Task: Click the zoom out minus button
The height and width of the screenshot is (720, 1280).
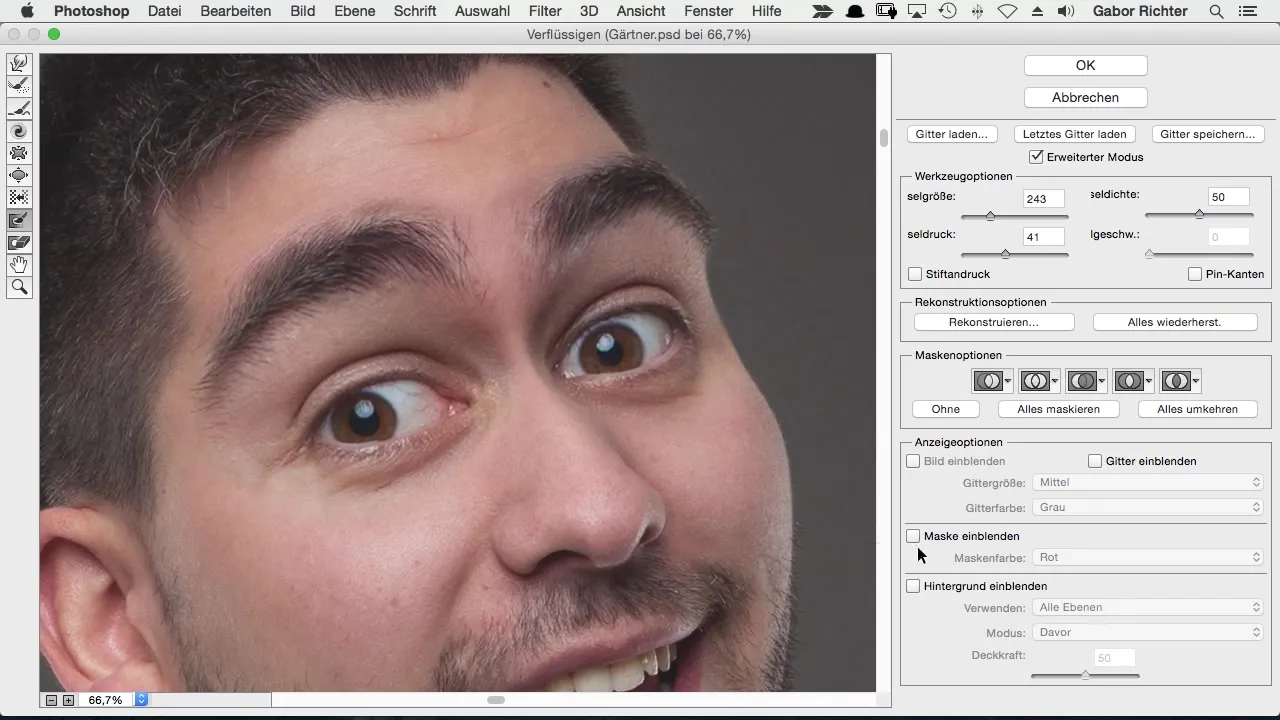Action: point(51,700)
